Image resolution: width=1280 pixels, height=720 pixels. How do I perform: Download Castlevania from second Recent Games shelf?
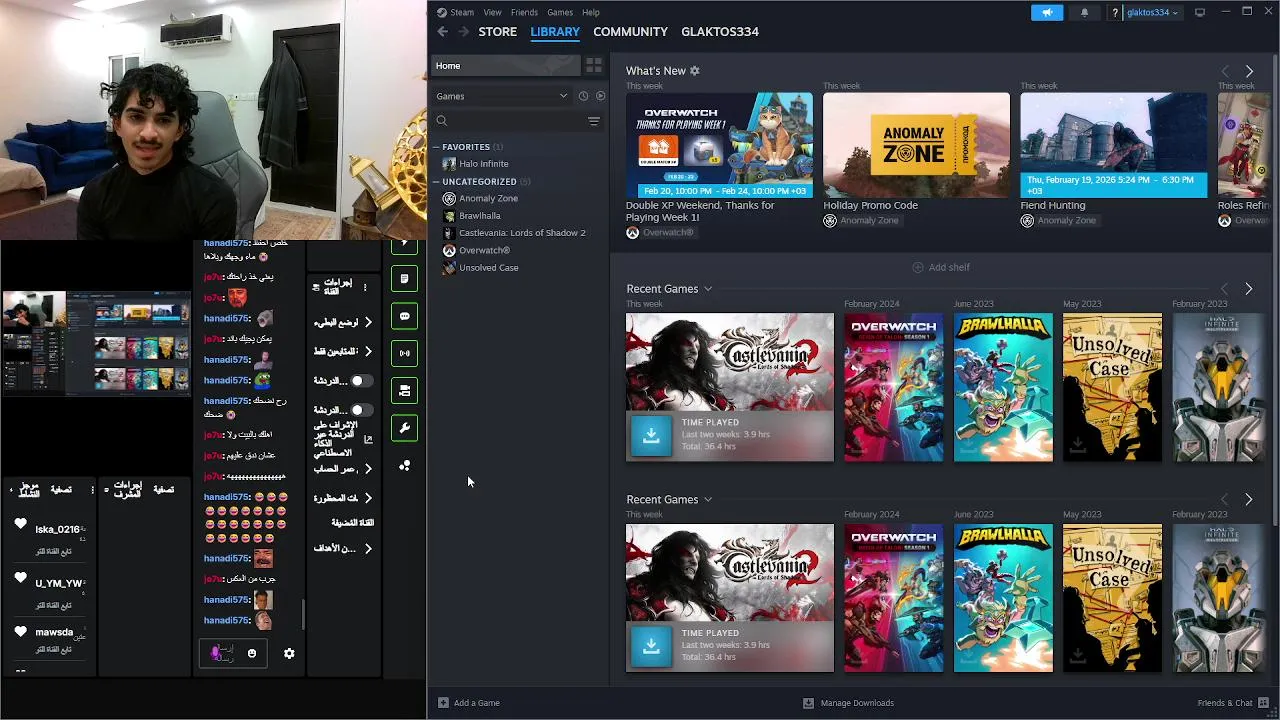tap(651, 646)
